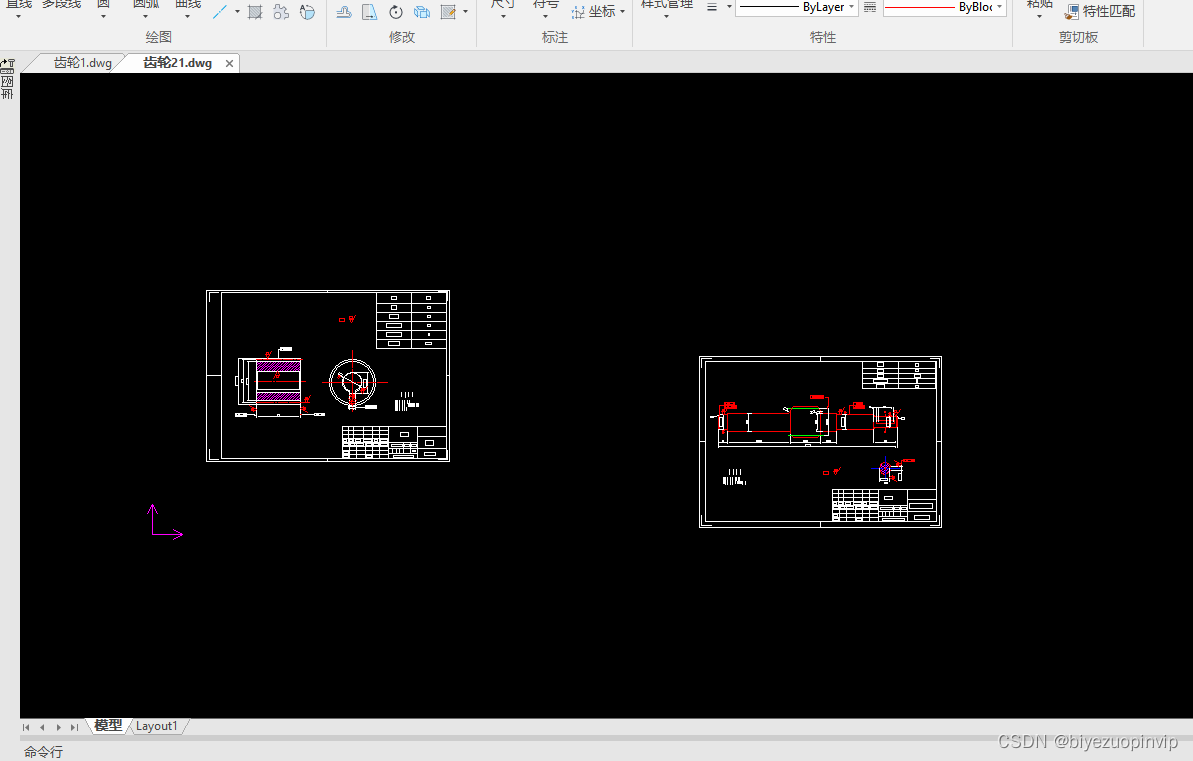Close the 齿轮21.dwg tab
The image size is (1193, 761).
pos(229,63)
